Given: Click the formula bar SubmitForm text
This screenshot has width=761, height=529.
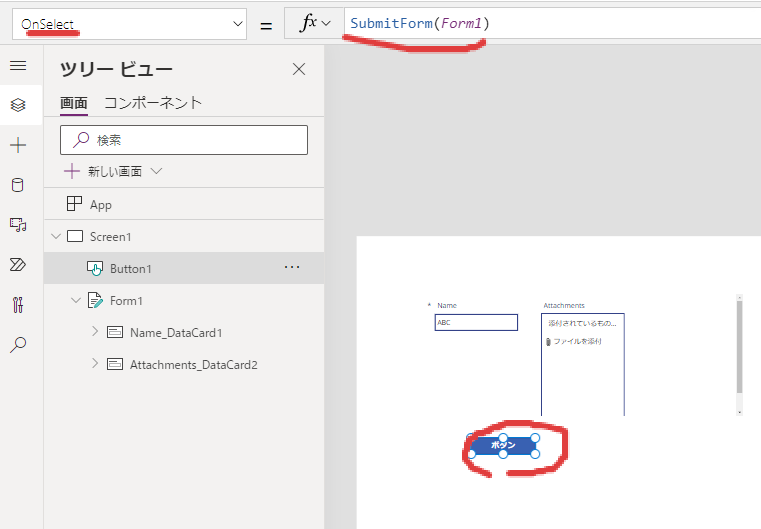Looking at the screenshot, I should tap(420, 24).
